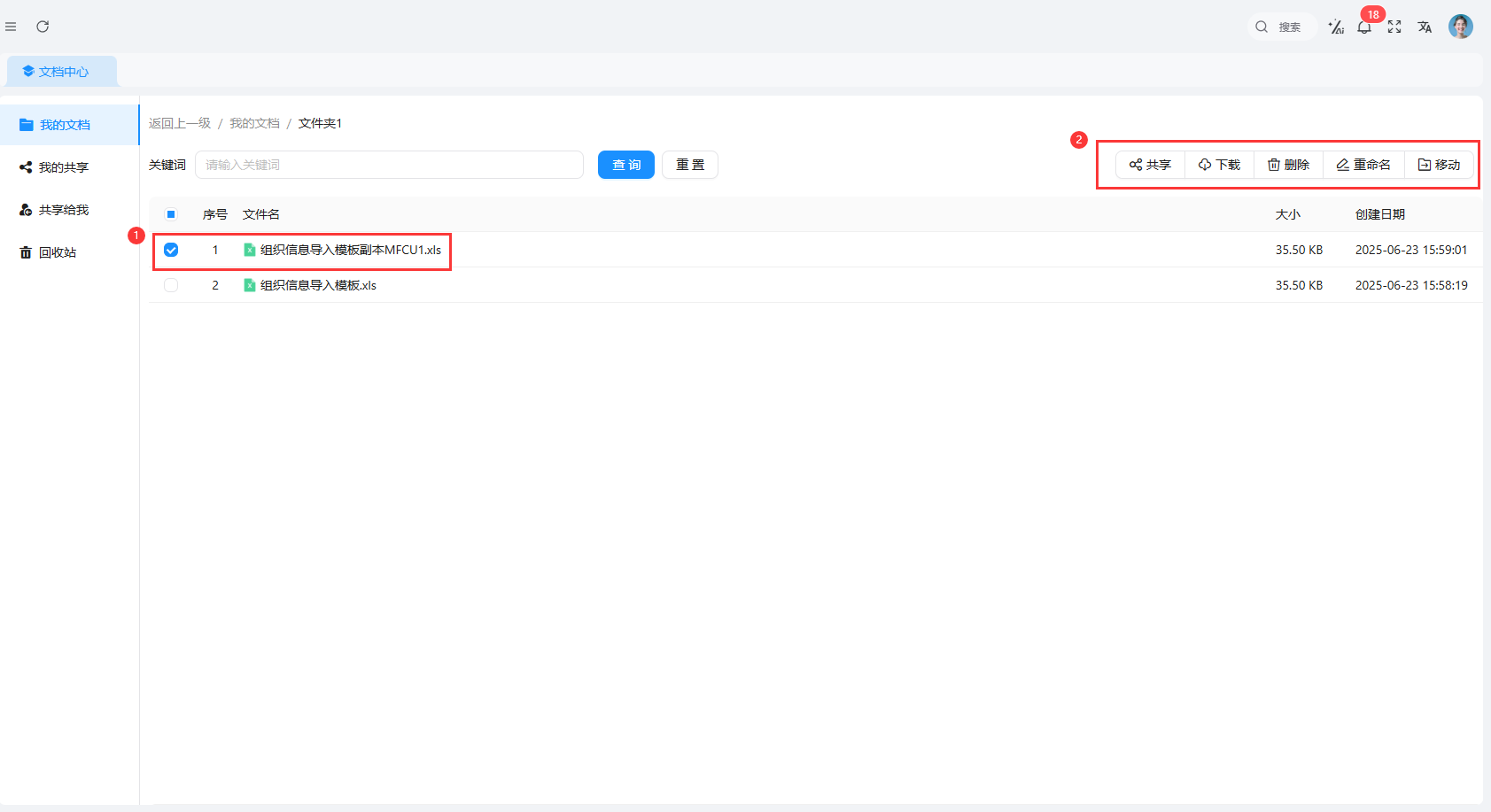Screen dimensions: 1491x812
Task: Click the 共享 share button
Action: pyautogui.click(x=1150, y=165)
